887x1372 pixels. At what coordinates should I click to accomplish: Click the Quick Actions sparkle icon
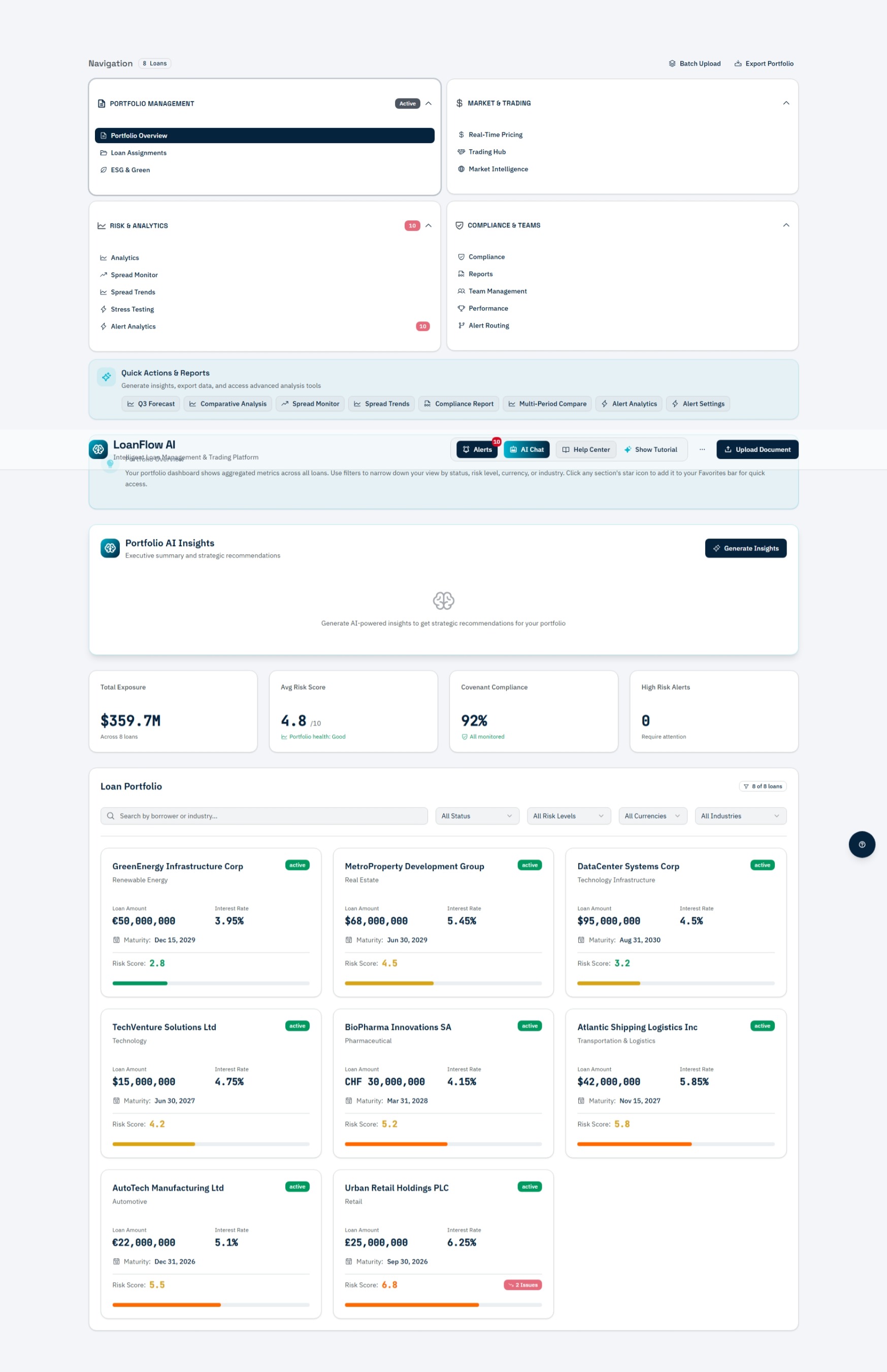107,377
